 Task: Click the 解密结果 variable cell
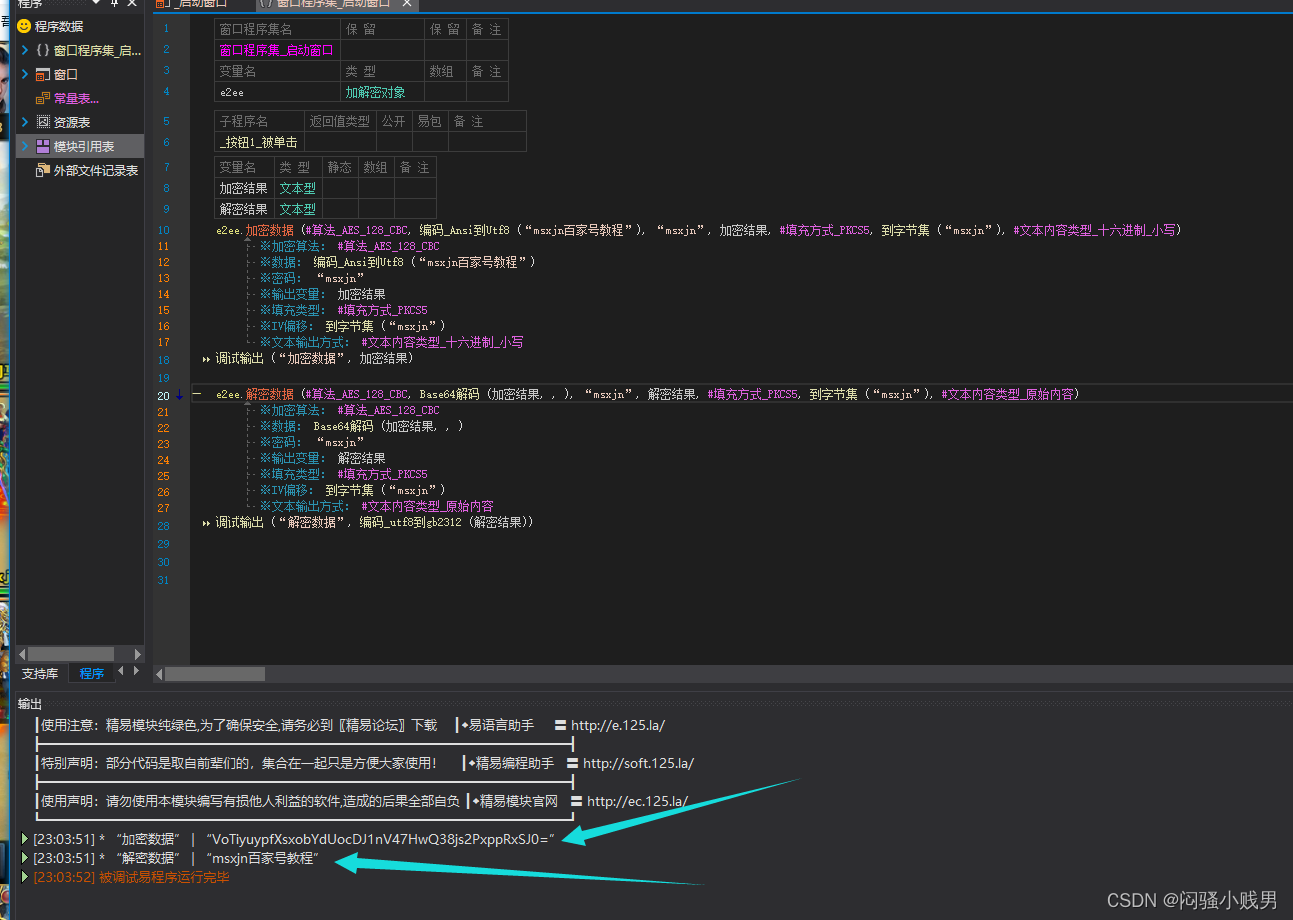point(244,209)
